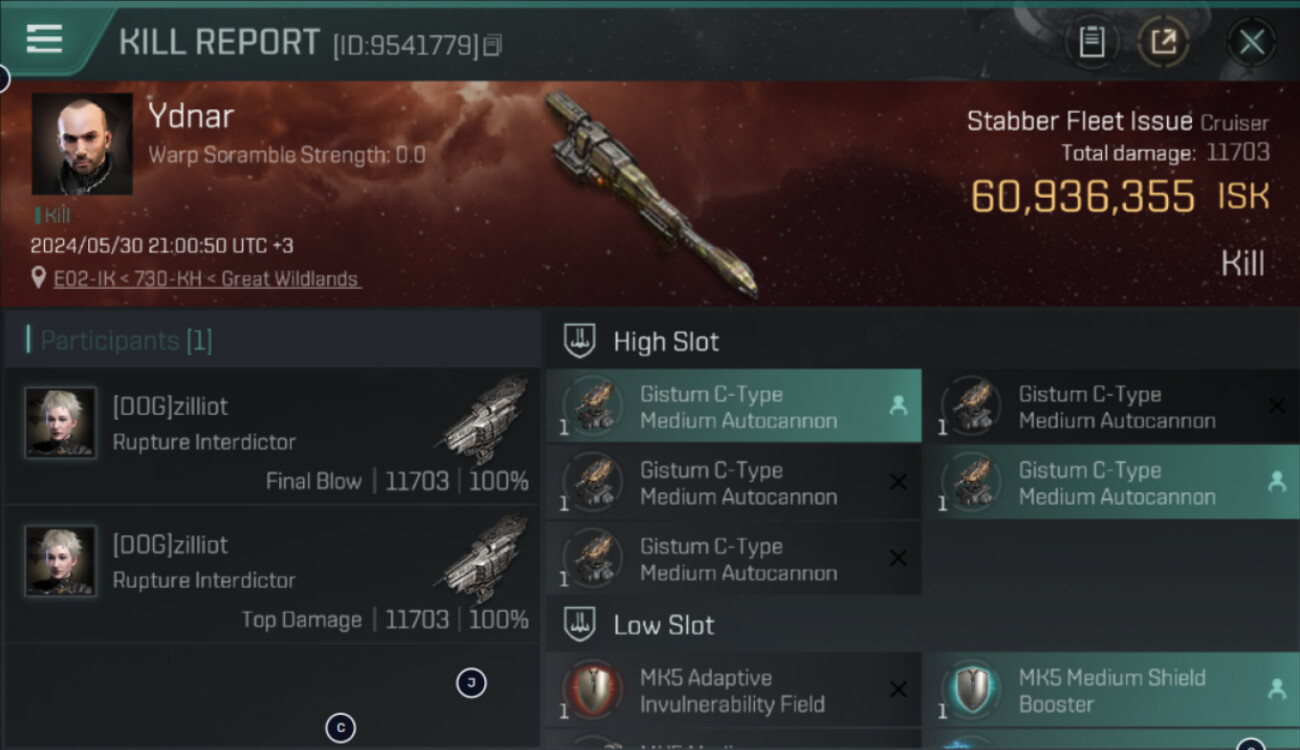Viewport: 1300px width, 750px height.
Task: Copy the kill report ID icon
Action: (491, 45)
